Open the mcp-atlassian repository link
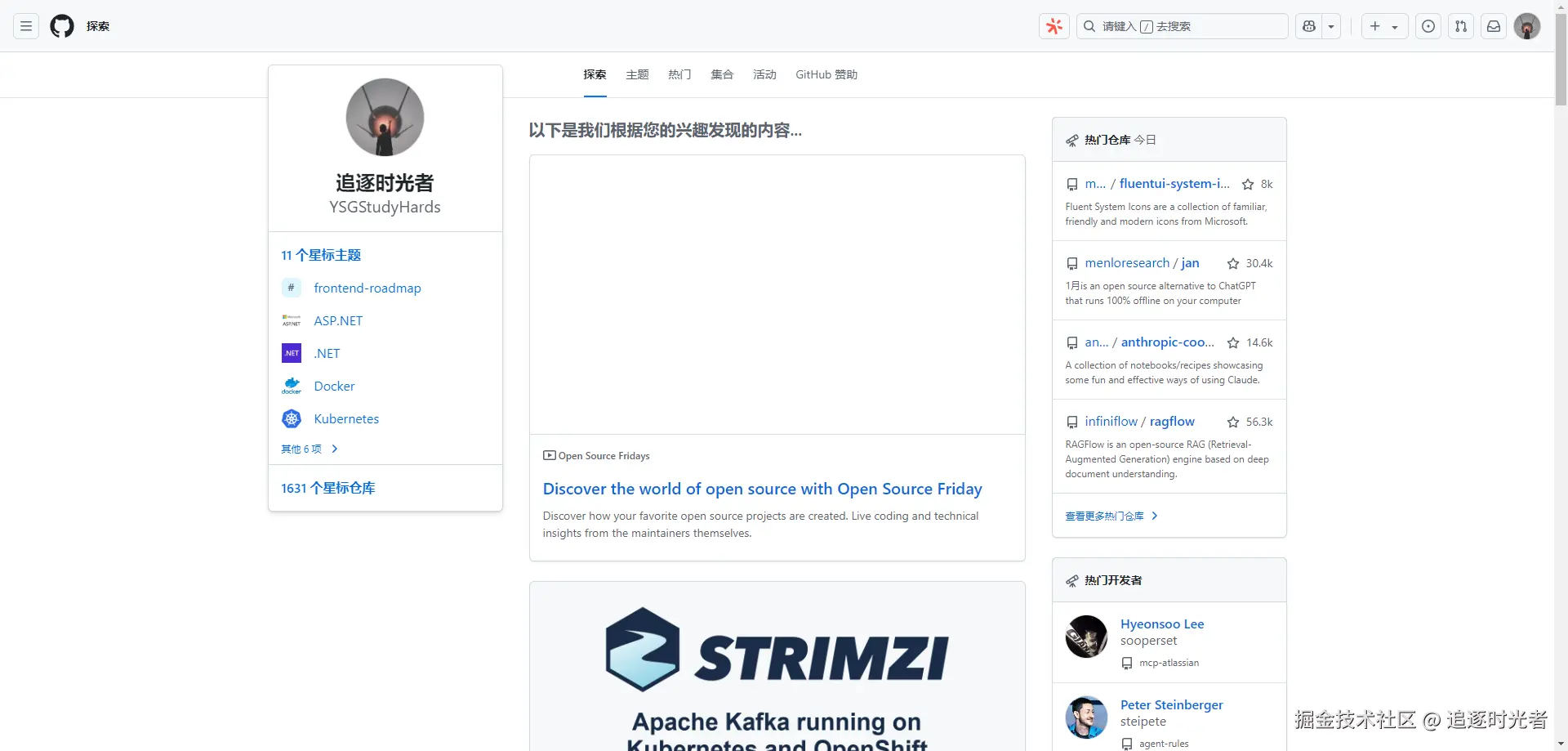 pyautogui.click(x=1169, y=663)
